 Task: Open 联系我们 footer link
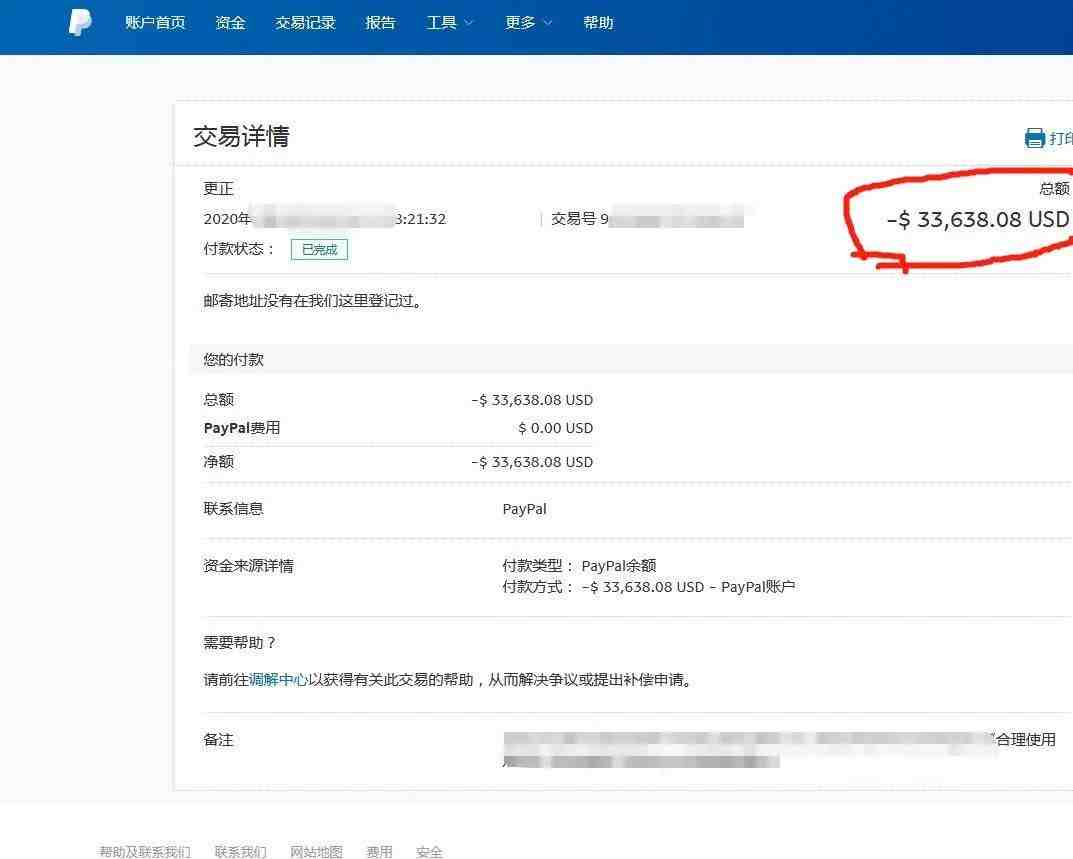tap(240, 851)
